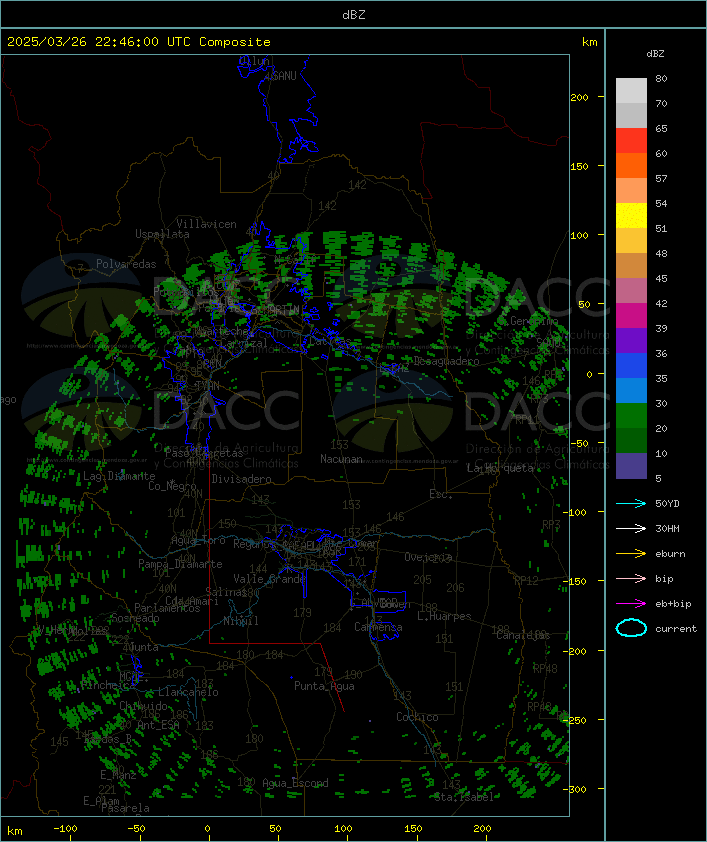Select the blue 35-36 dBZ swatch
The width and height of the screenshot is (707, 842).
pyautogui.click(x=631, y=366)
